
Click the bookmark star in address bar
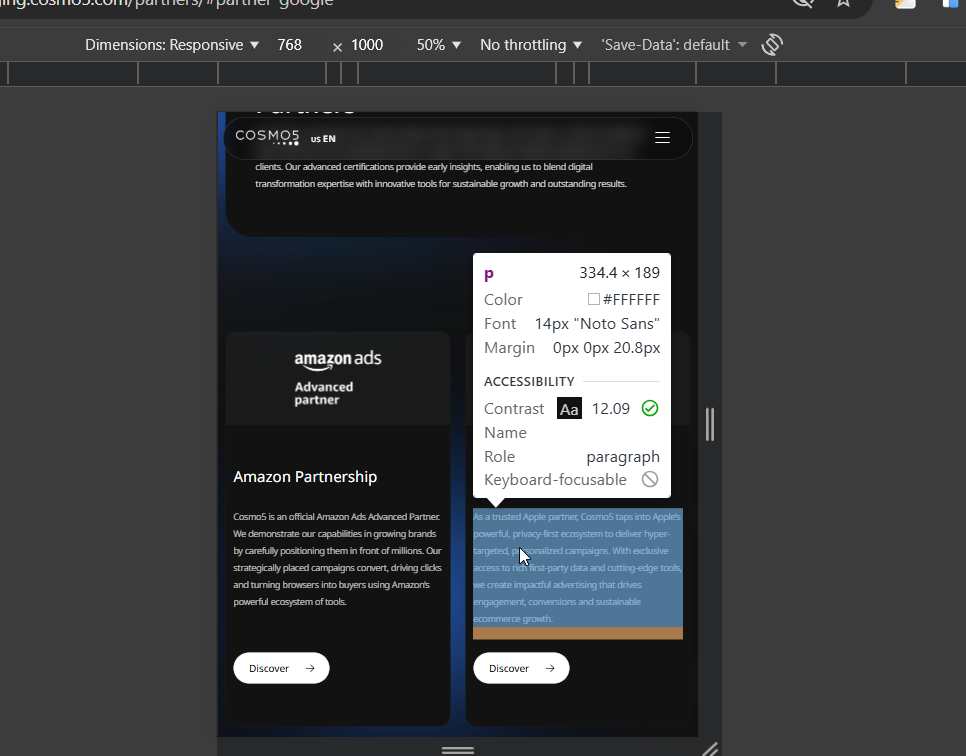coord(843,2)
